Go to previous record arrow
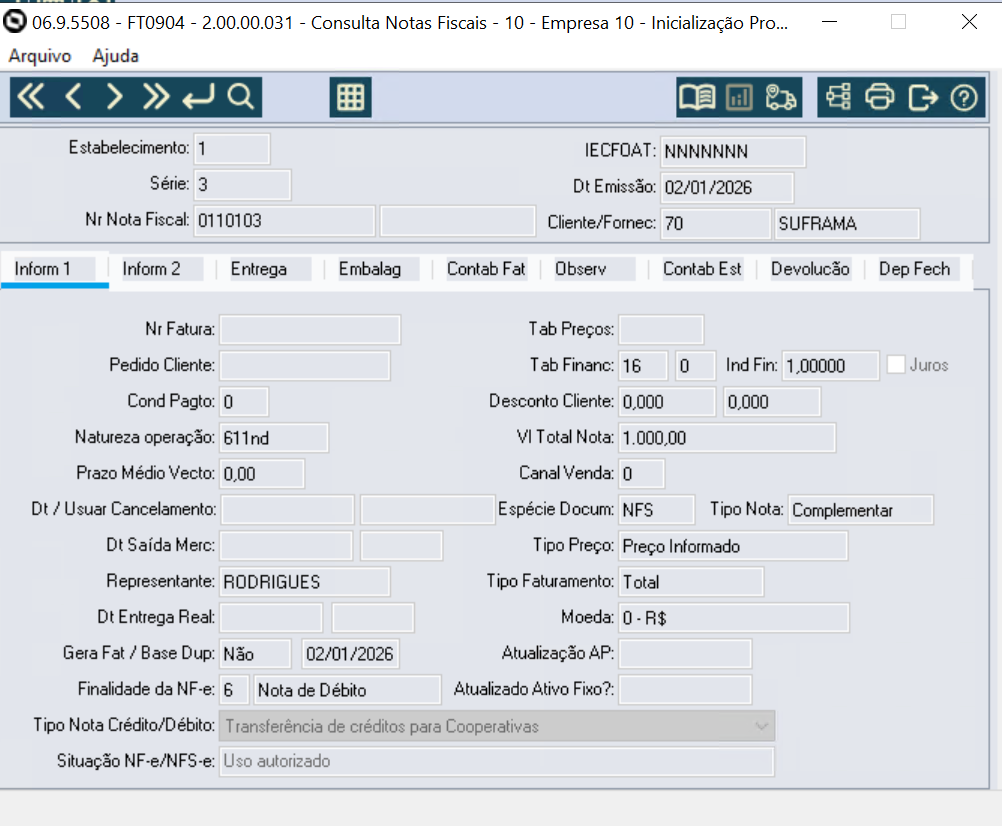1002x826 pixels. [x=73, y=97]
